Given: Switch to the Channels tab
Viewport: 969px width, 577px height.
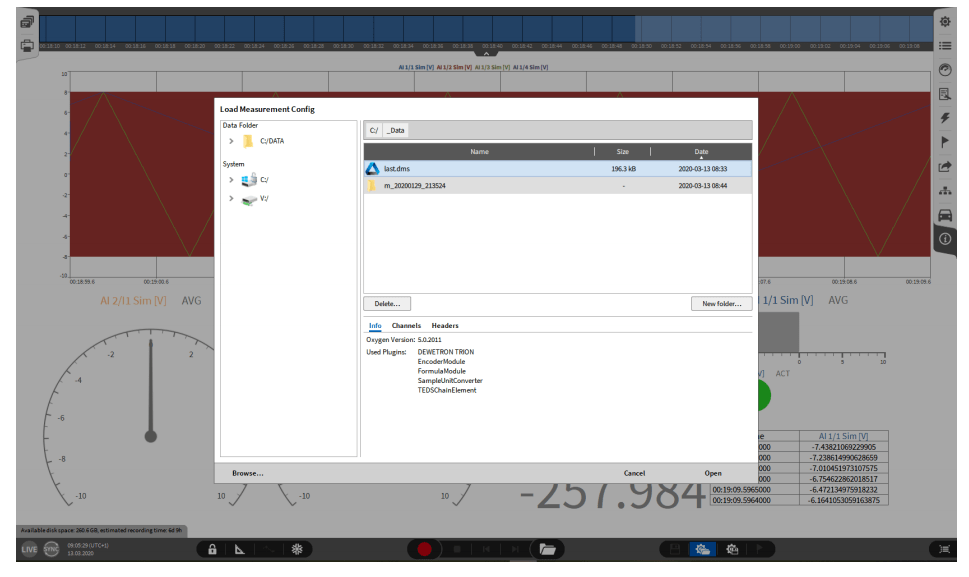Looking at the screenshot, I should tap(406, 326).
